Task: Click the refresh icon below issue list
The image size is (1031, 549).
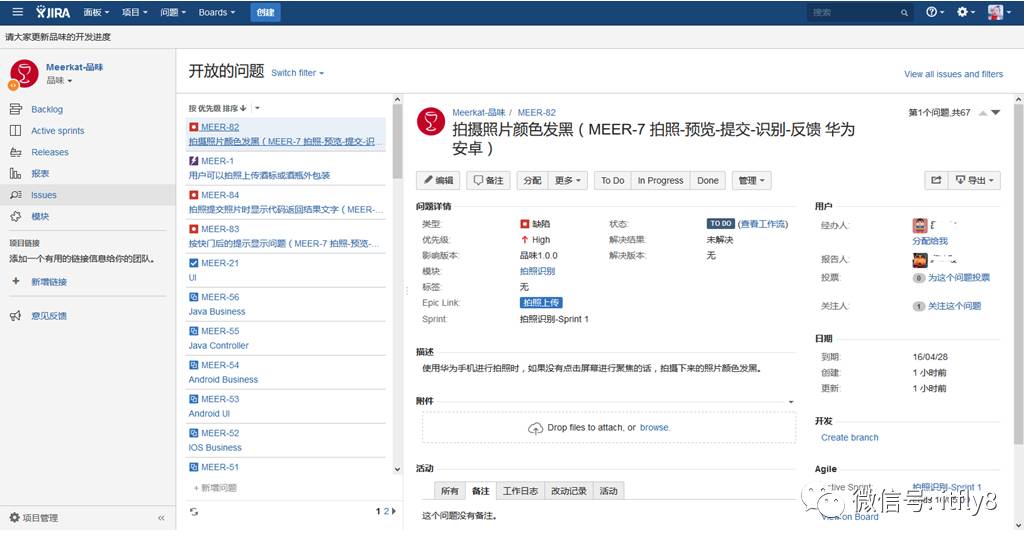Action: click(194, 512)
